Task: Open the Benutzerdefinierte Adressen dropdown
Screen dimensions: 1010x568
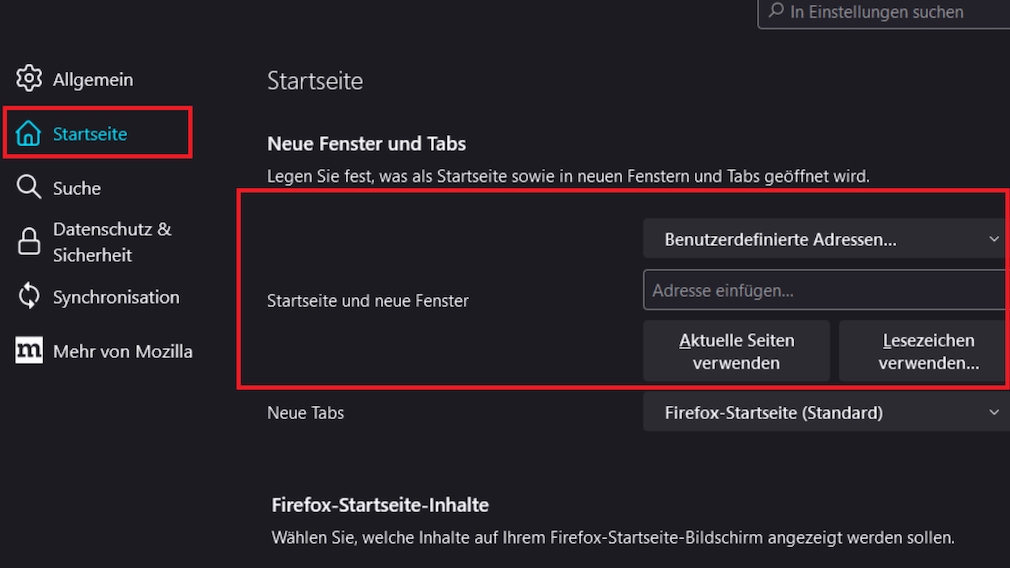Action: (824, 240)
